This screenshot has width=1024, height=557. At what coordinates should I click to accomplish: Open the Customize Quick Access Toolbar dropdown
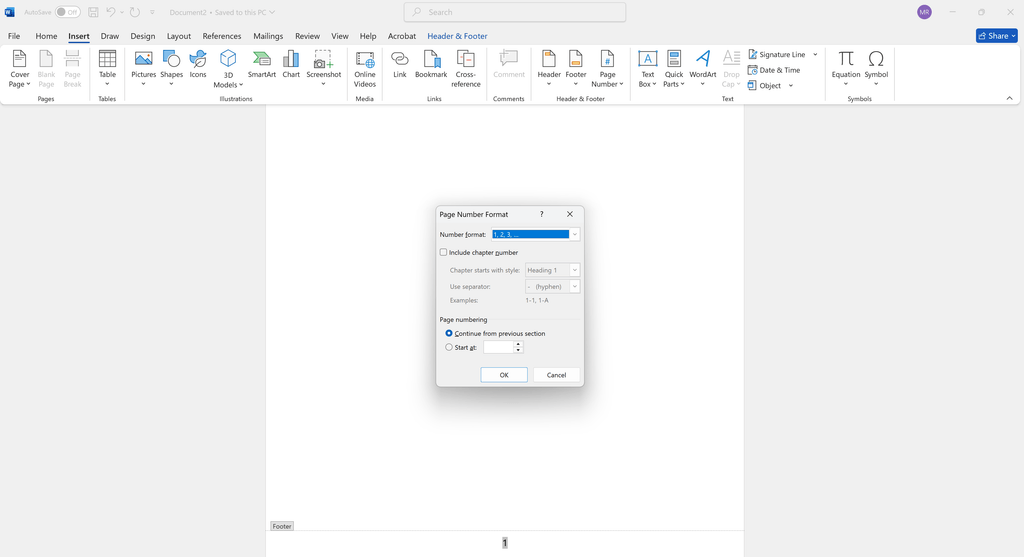(152, 12)
